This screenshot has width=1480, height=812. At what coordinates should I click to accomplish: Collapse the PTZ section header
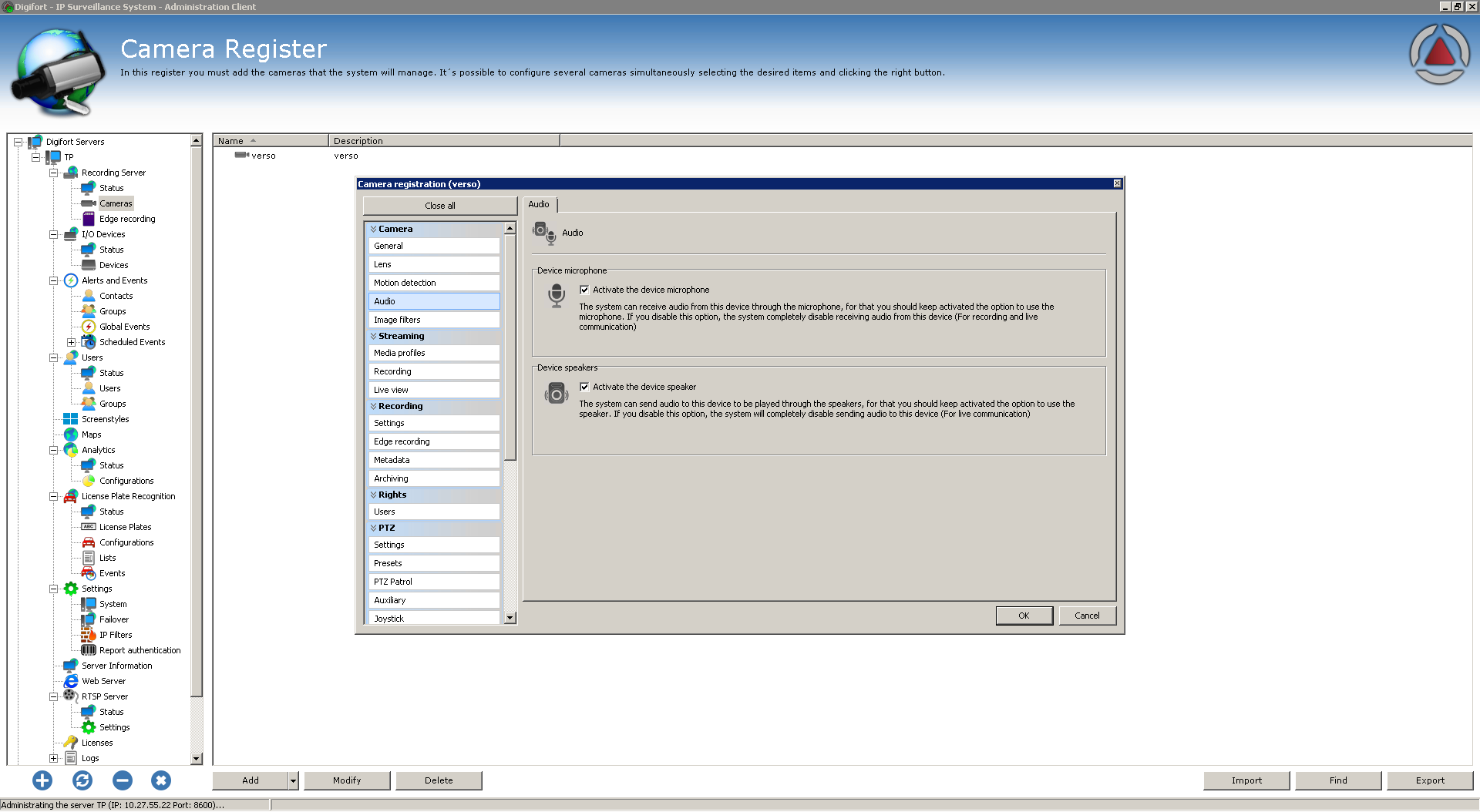click(374, 528)
